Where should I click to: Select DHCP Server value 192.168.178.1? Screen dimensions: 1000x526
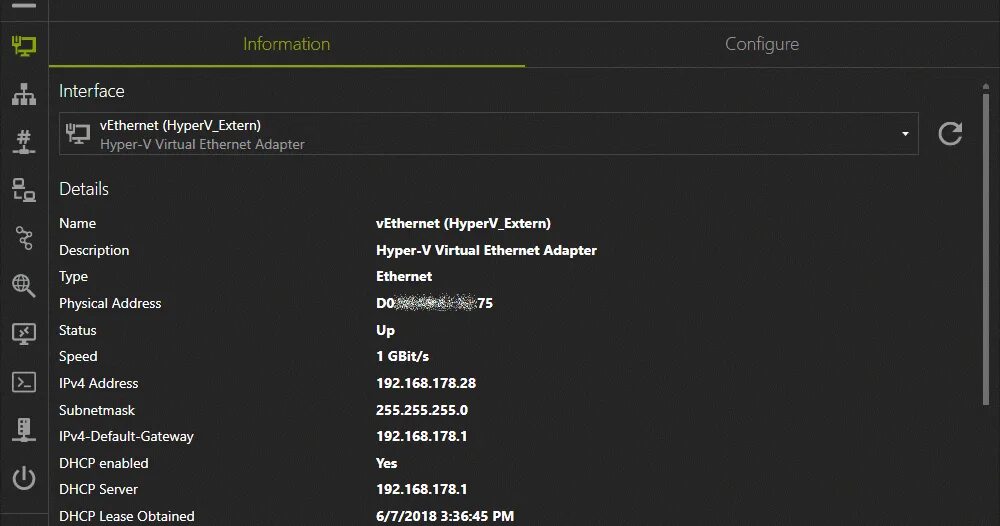tap(422, 489)
